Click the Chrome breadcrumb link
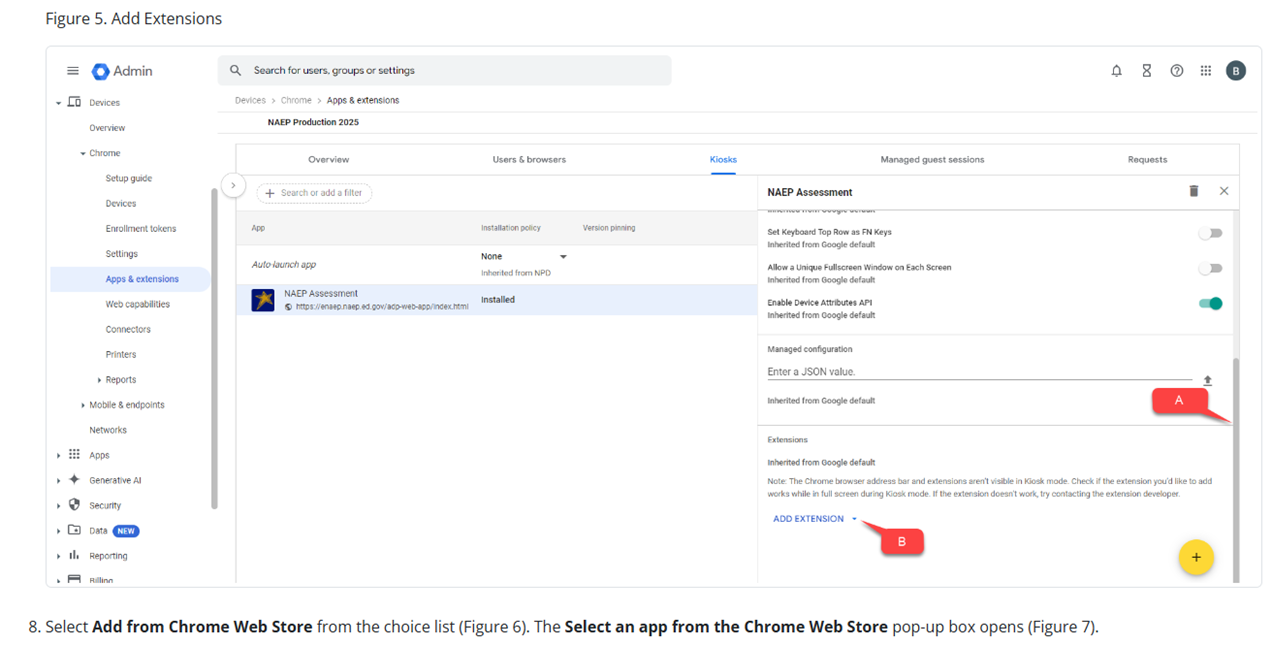 click(296, 101)
